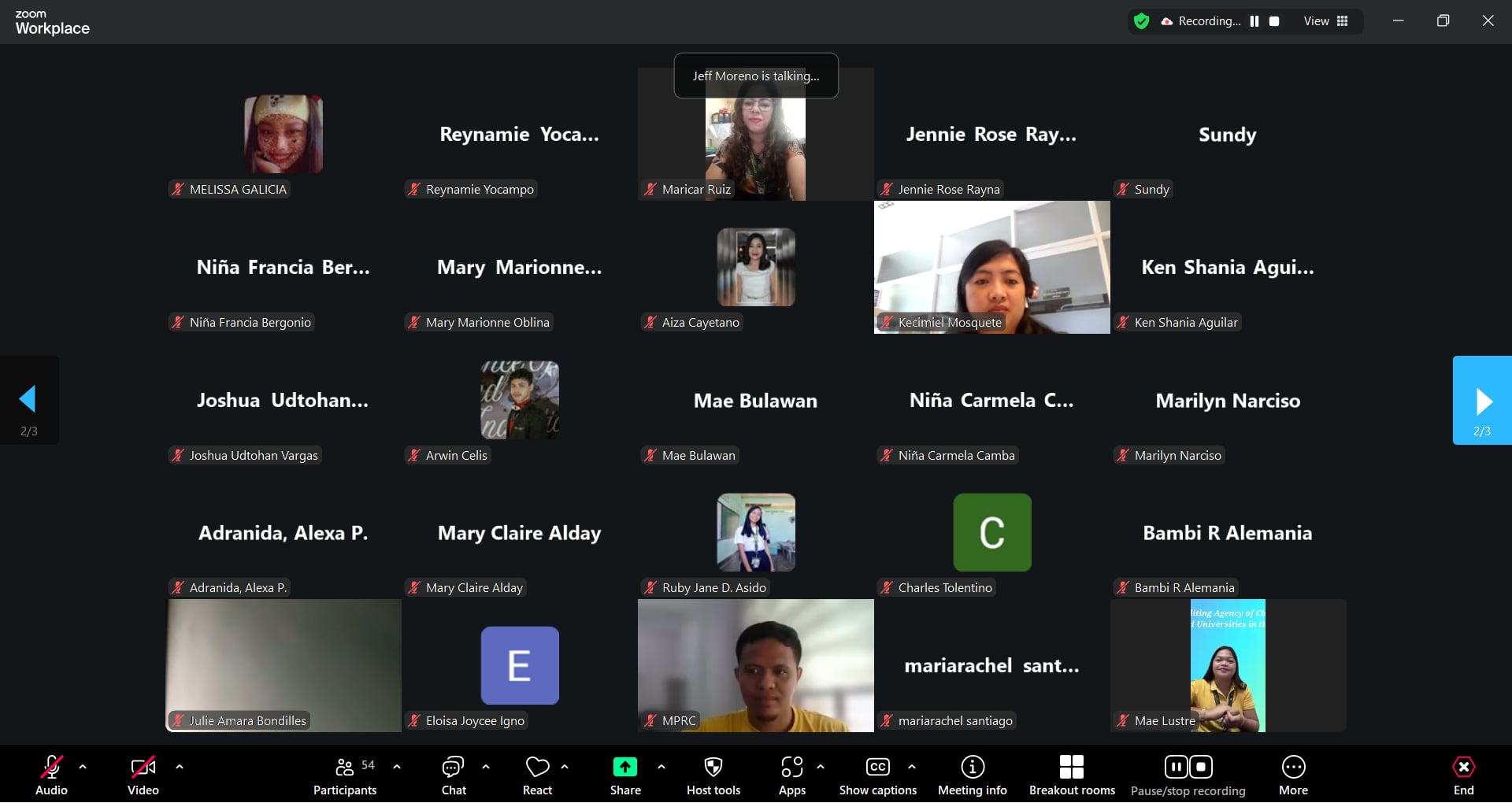Go to next gallery page arrow
This screenshot has height=803, width=1512.
tap(1482, 401)
